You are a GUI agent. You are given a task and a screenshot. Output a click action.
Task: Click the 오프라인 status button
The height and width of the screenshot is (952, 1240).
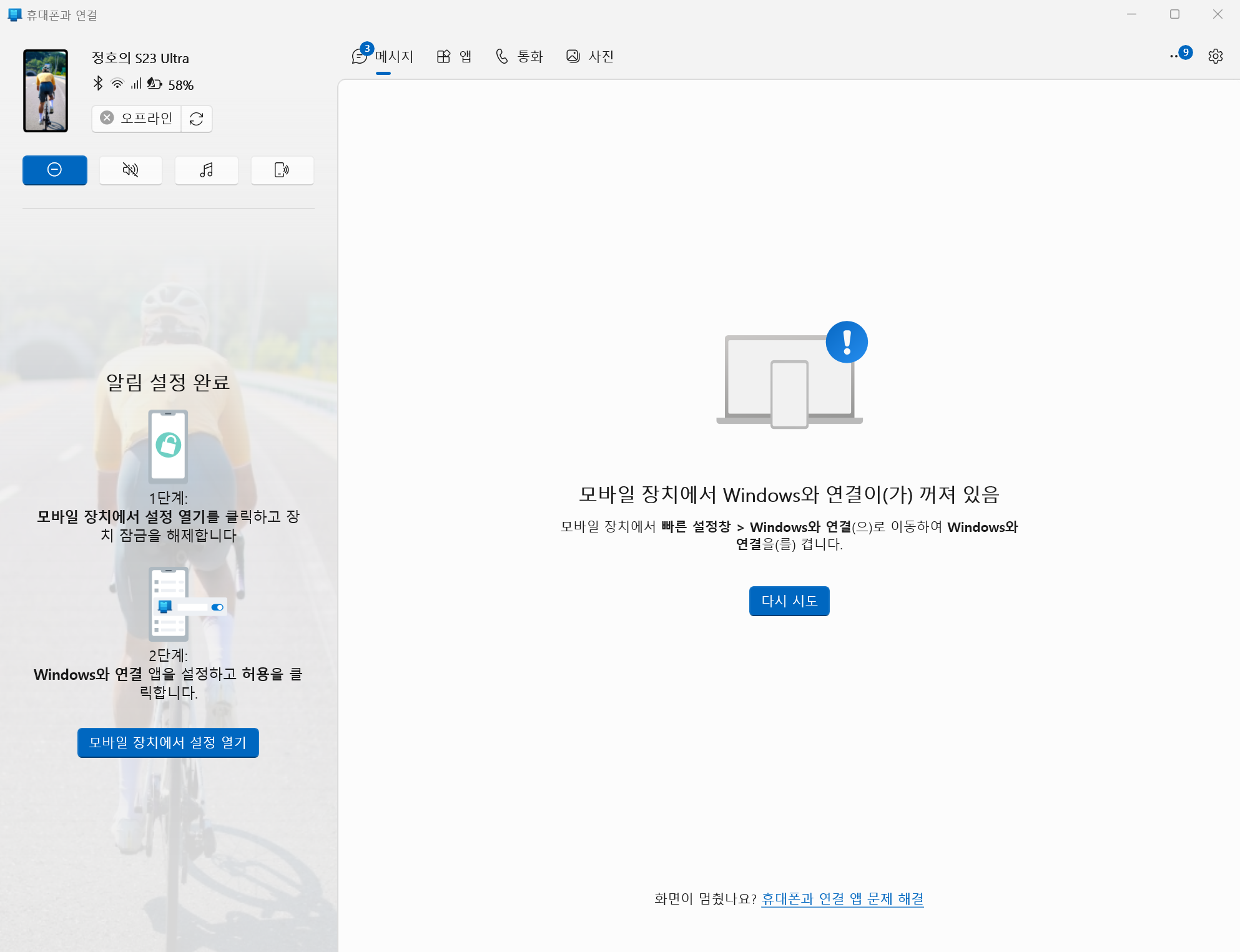[x=137, y=119]
